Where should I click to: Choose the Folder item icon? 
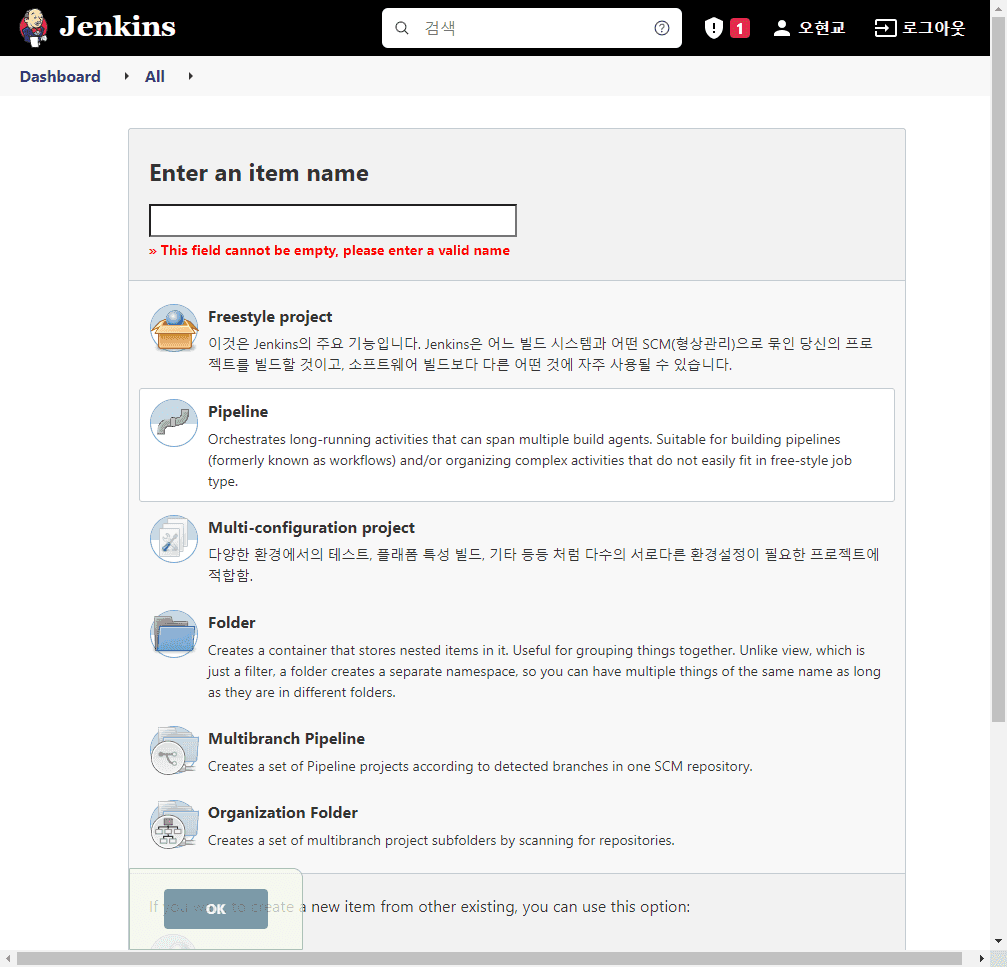tap(174, 634)
